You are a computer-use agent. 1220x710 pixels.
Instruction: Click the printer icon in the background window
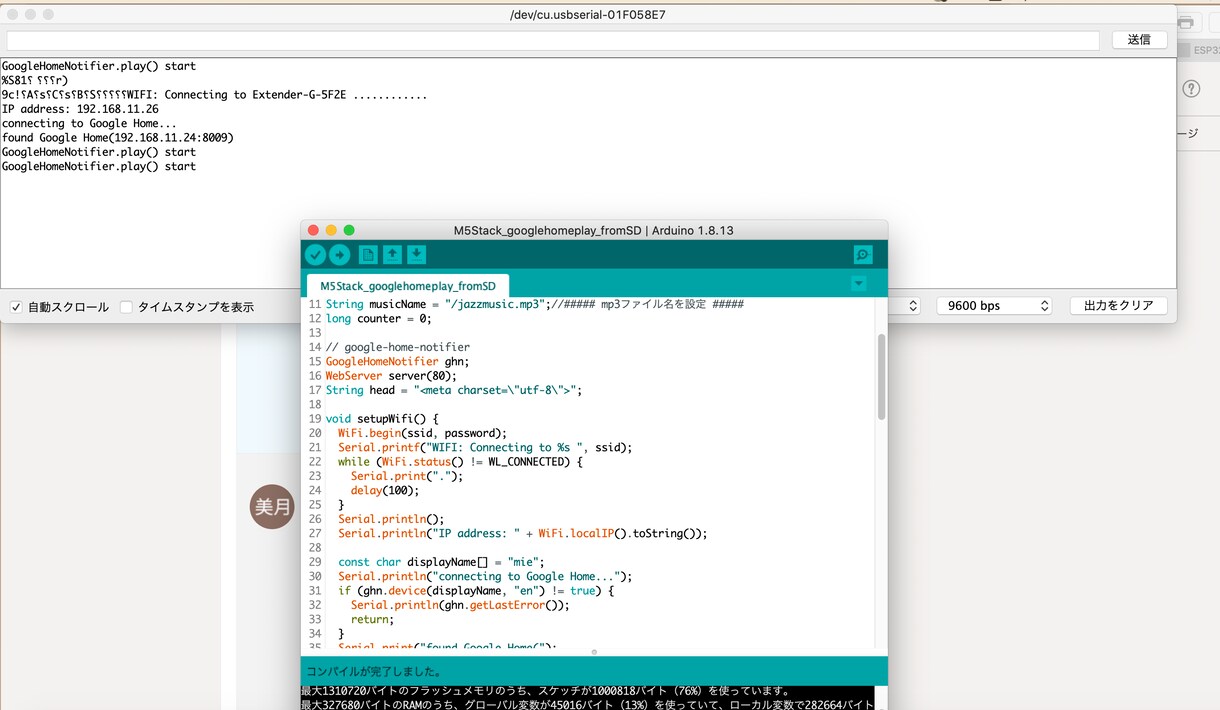(x=1186, y=22)
